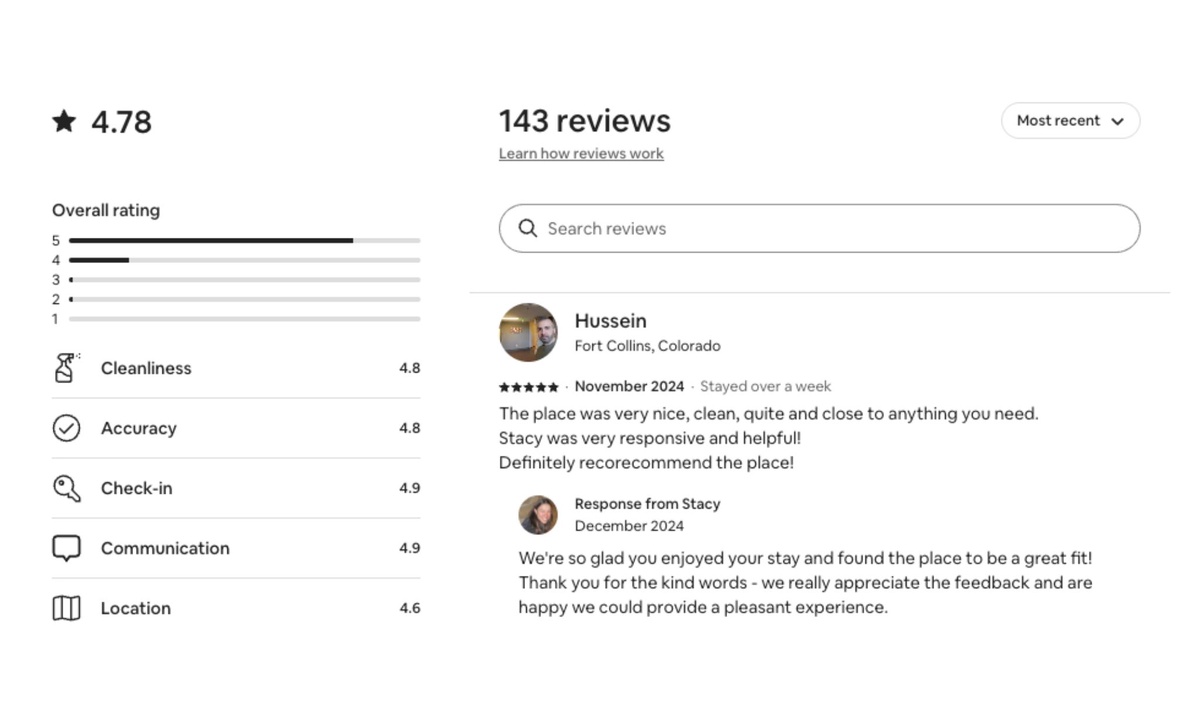Select the 5-star rating bar

tap(244, 240)
